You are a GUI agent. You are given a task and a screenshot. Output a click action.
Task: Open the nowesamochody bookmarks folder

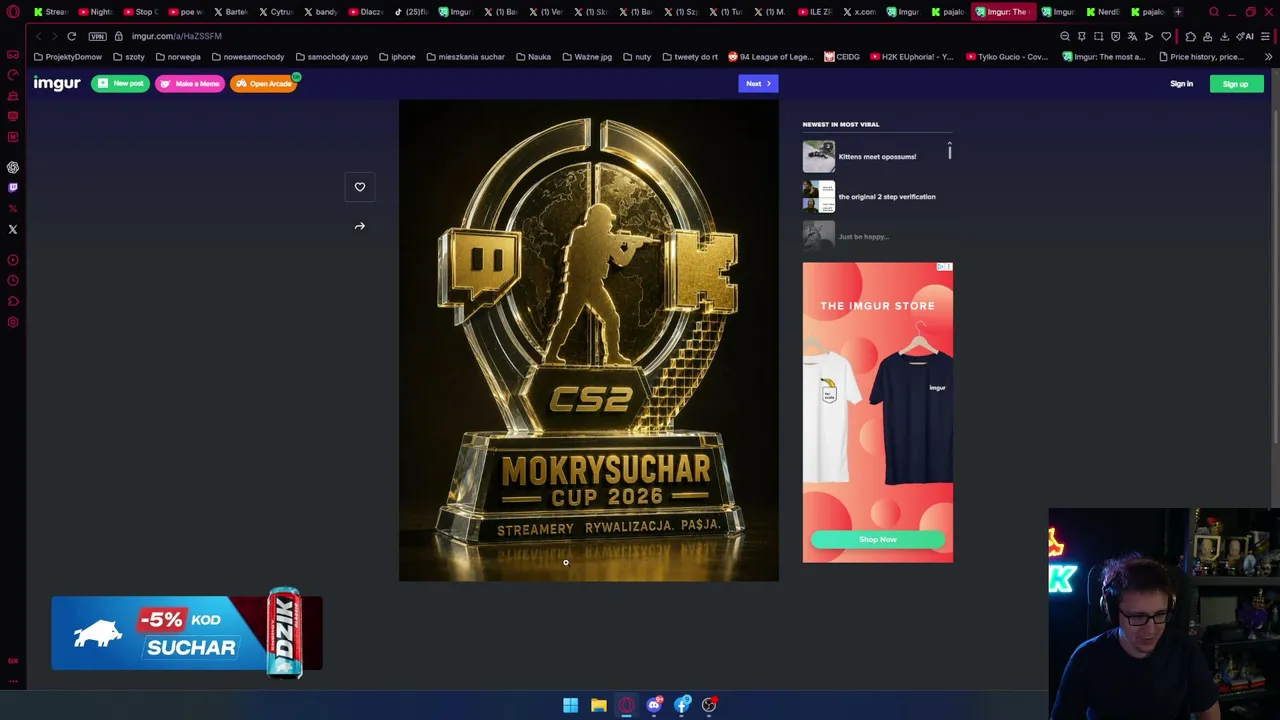click(x=247, y=57)
